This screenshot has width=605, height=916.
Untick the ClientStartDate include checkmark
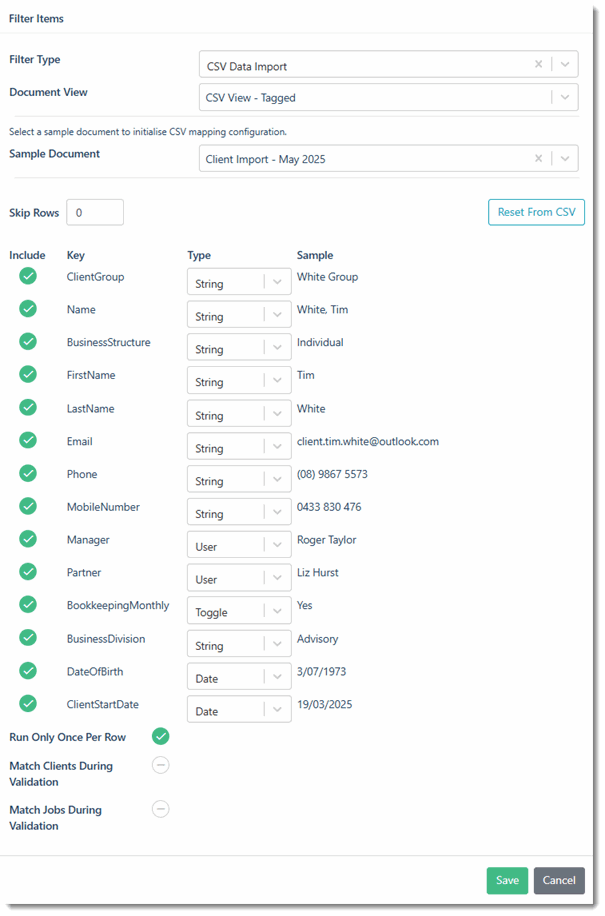28,703
